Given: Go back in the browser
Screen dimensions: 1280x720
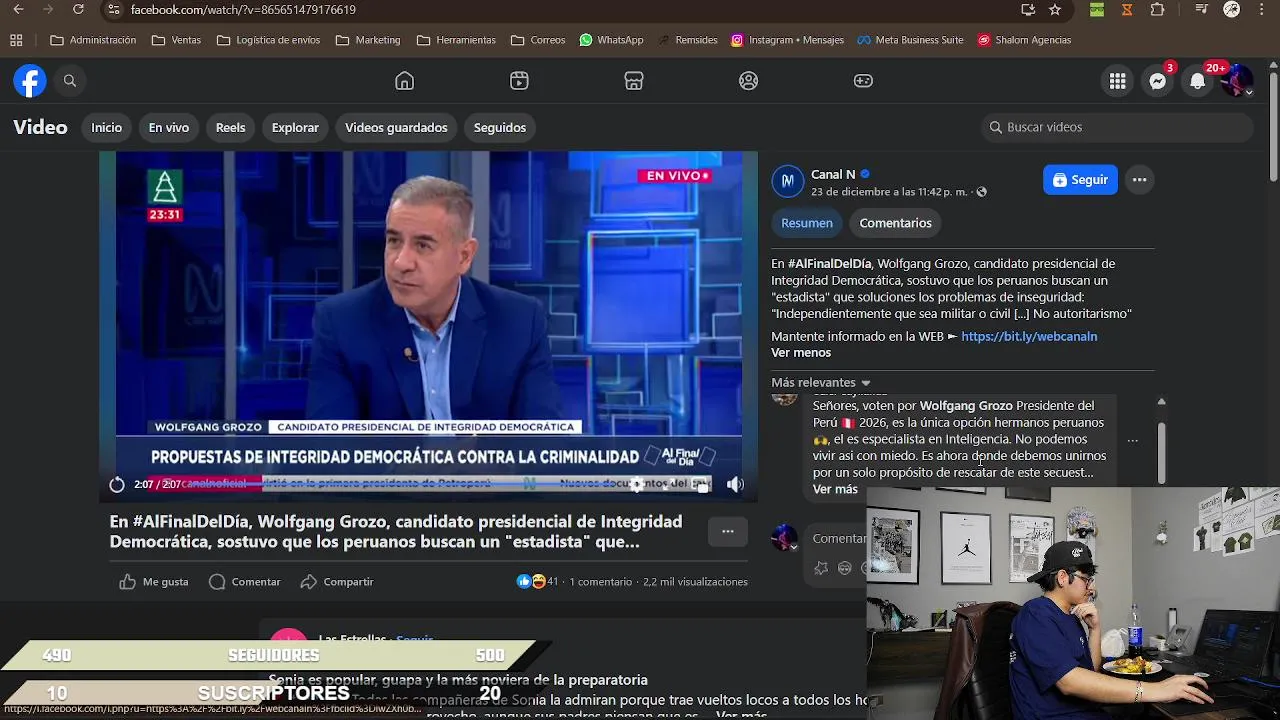Looking at the screenshot, I should tap(18, 10).
